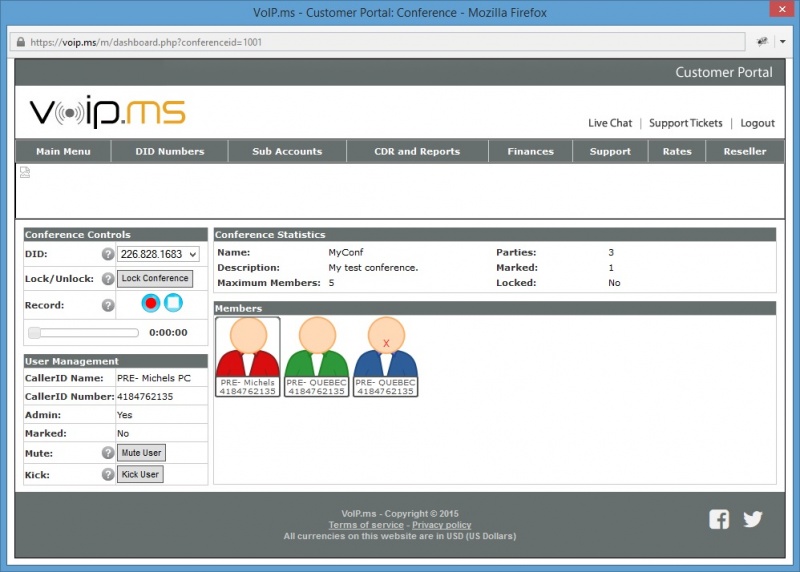The height and width of the screenshot is (572, 800).
Task: Open the browser toolbar dropdown arrow
Action: (x=783, y=42)
